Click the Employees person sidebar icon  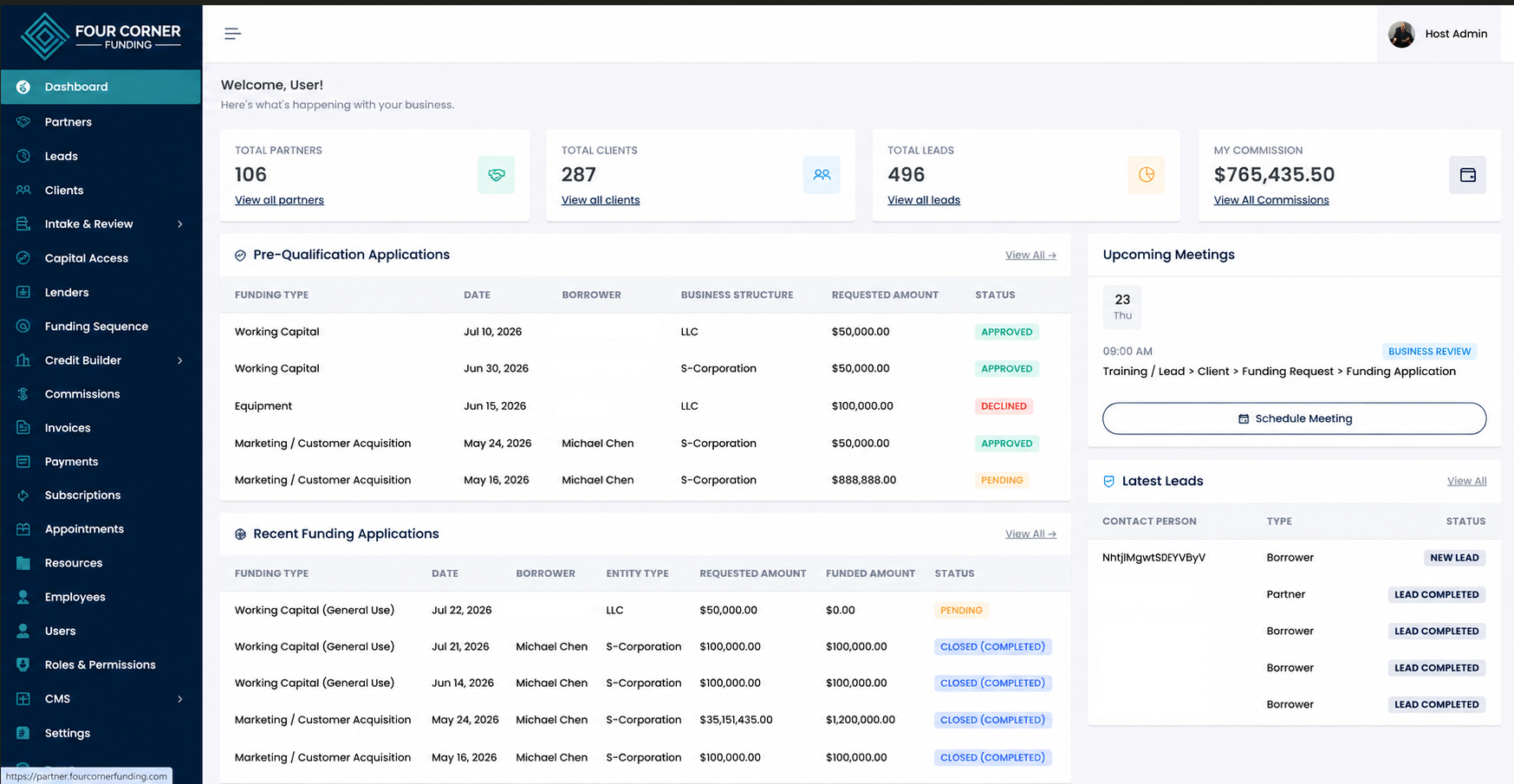[23, 597]
